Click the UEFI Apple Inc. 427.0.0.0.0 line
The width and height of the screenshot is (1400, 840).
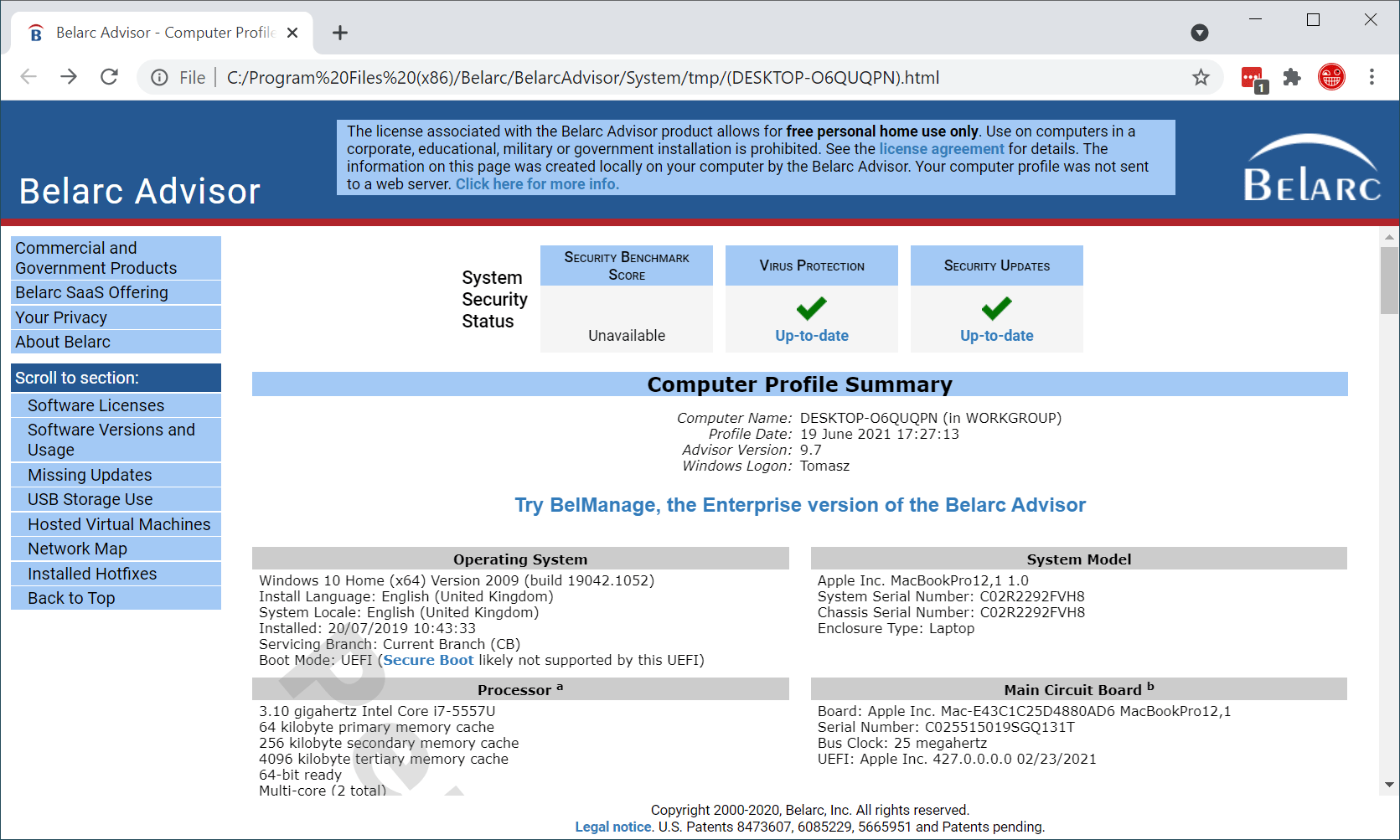[x=957, y=759]
